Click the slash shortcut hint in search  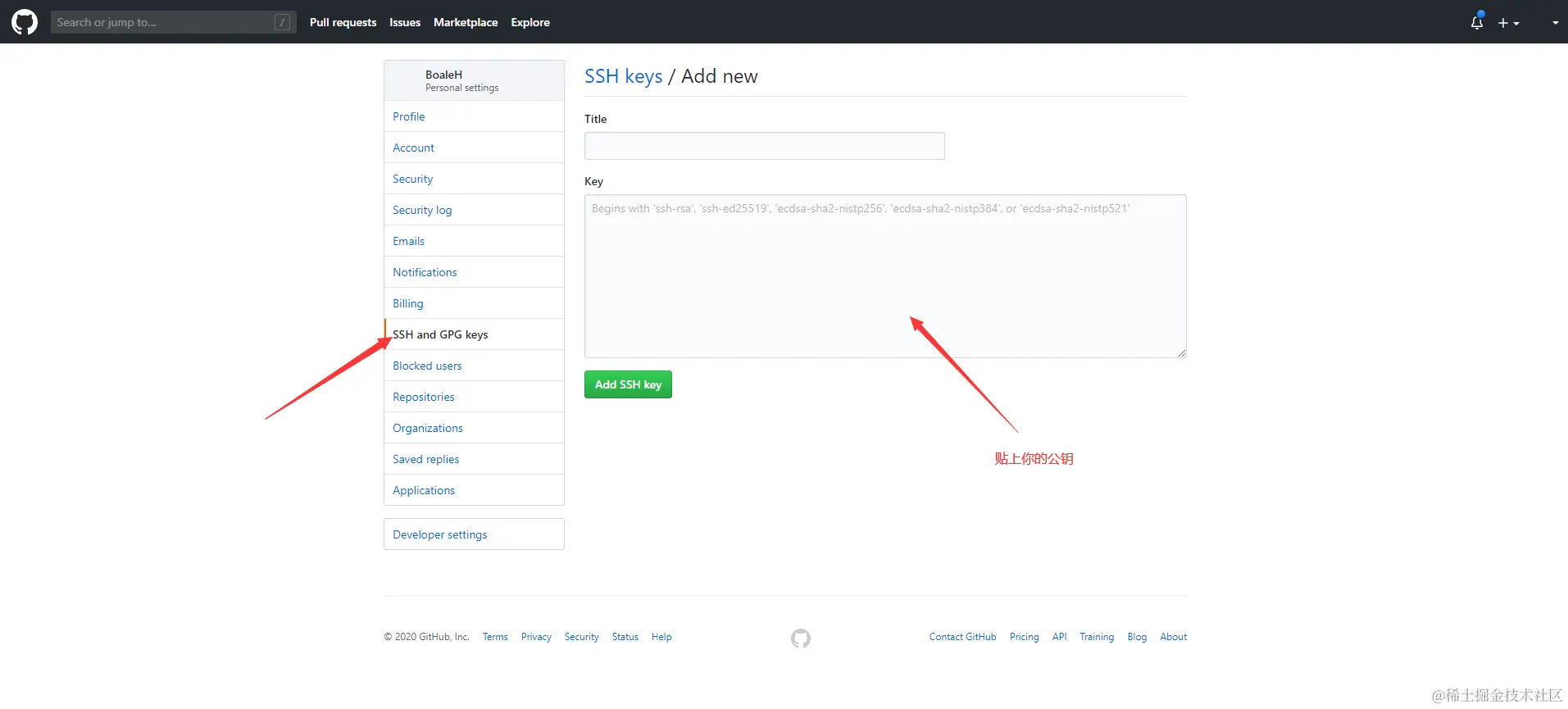[282, 22]
